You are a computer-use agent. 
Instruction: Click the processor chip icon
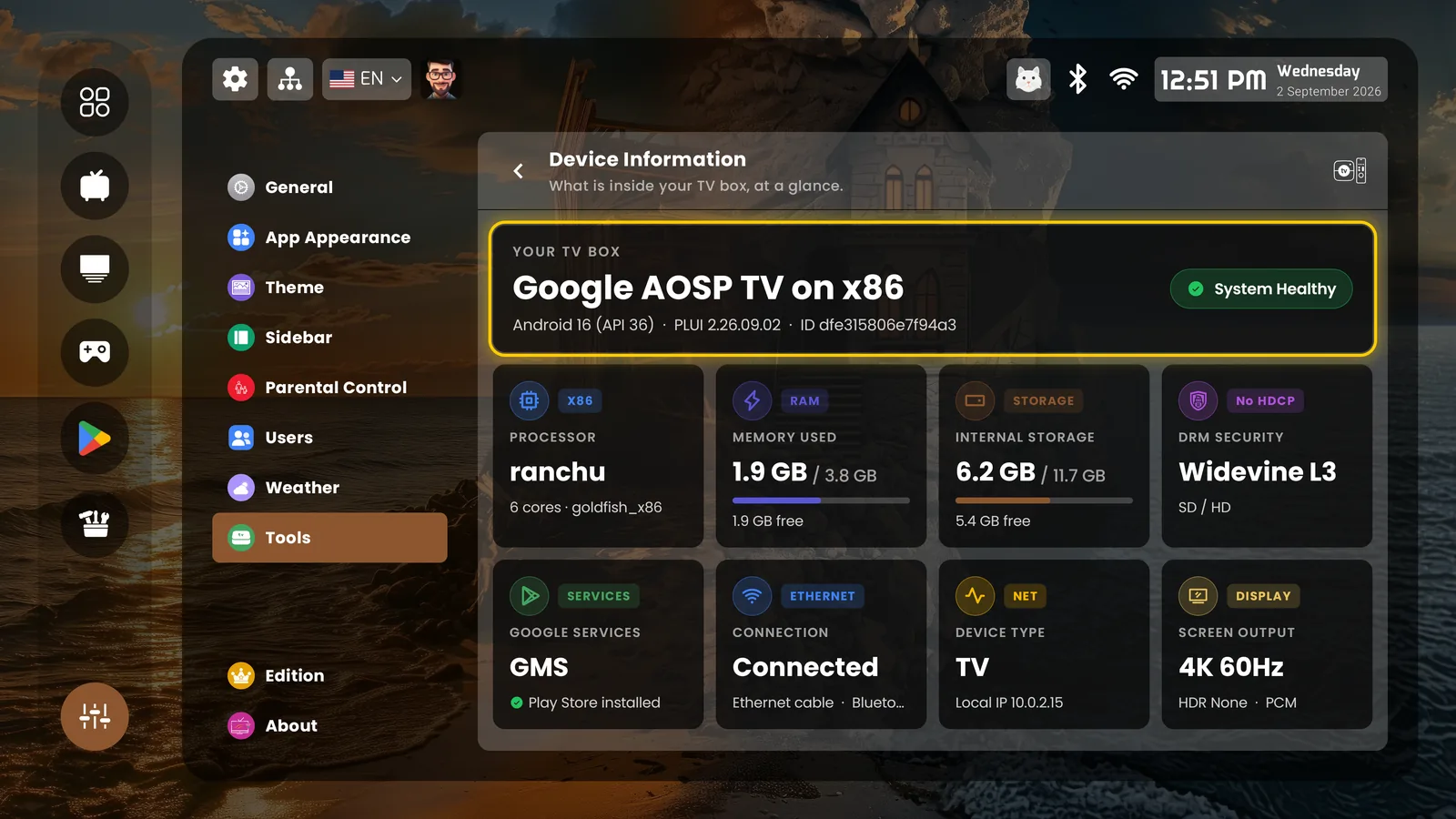[530, 400]
